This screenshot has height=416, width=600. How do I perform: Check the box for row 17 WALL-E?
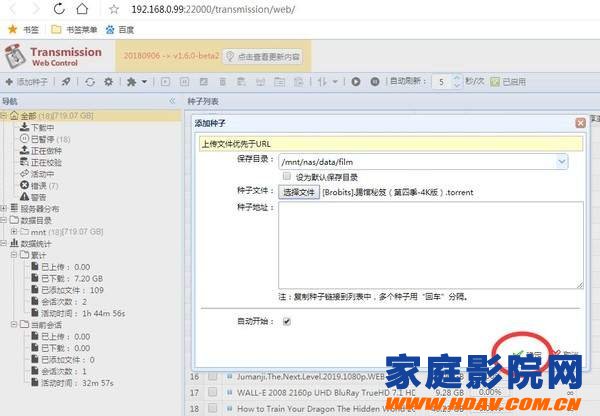click(x=212, y=392)
